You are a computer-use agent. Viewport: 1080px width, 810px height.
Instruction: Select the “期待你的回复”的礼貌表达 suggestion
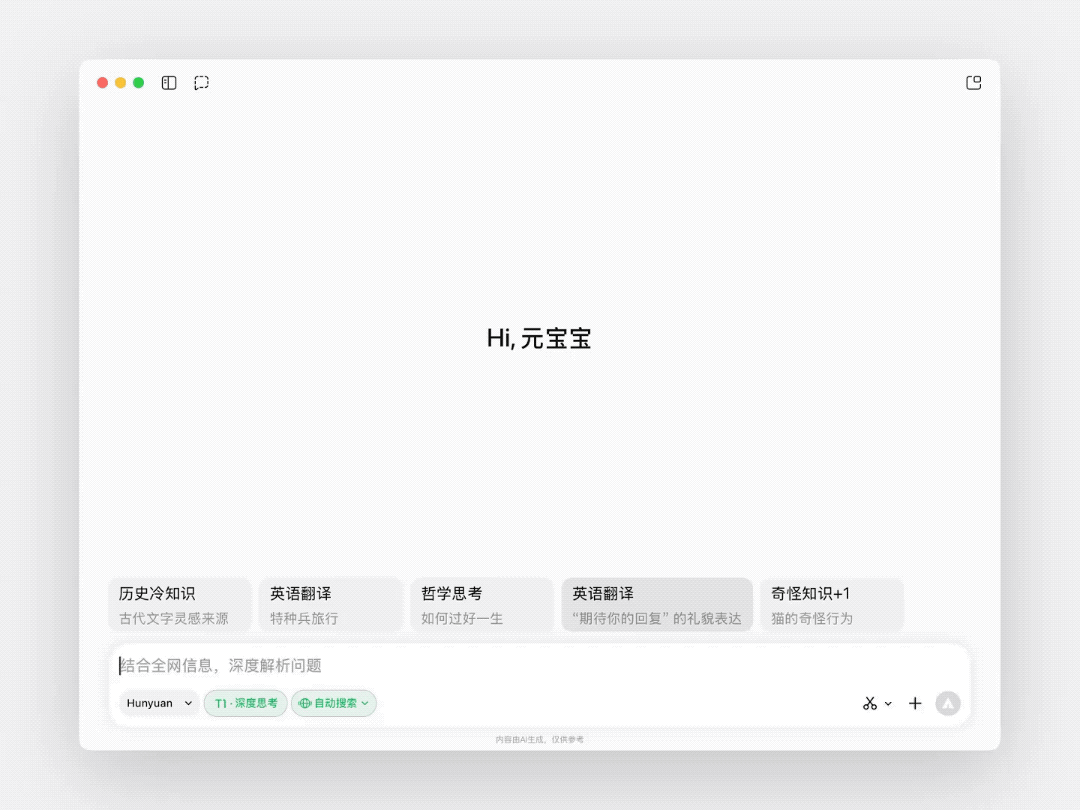[x=656, y=605]
